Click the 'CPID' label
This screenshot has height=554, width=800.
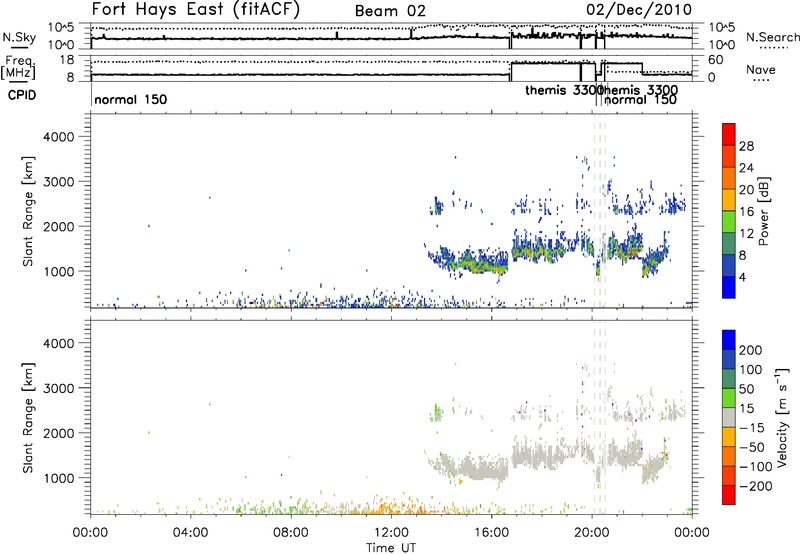tap(22, 95)
